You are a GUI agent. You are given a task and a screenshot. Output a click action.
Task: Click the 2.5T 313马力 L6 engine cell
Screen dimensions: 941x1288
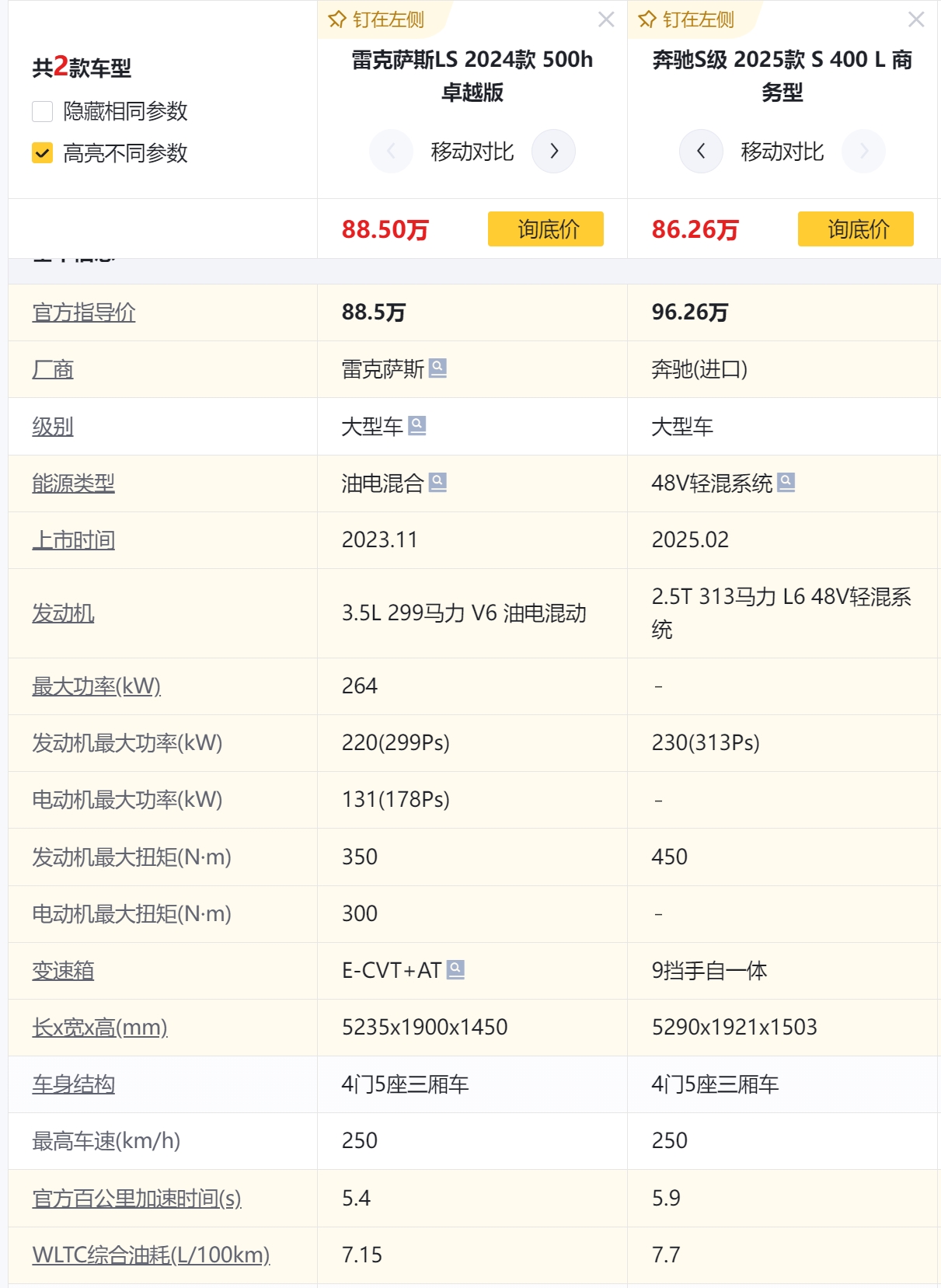pos(782,613)
